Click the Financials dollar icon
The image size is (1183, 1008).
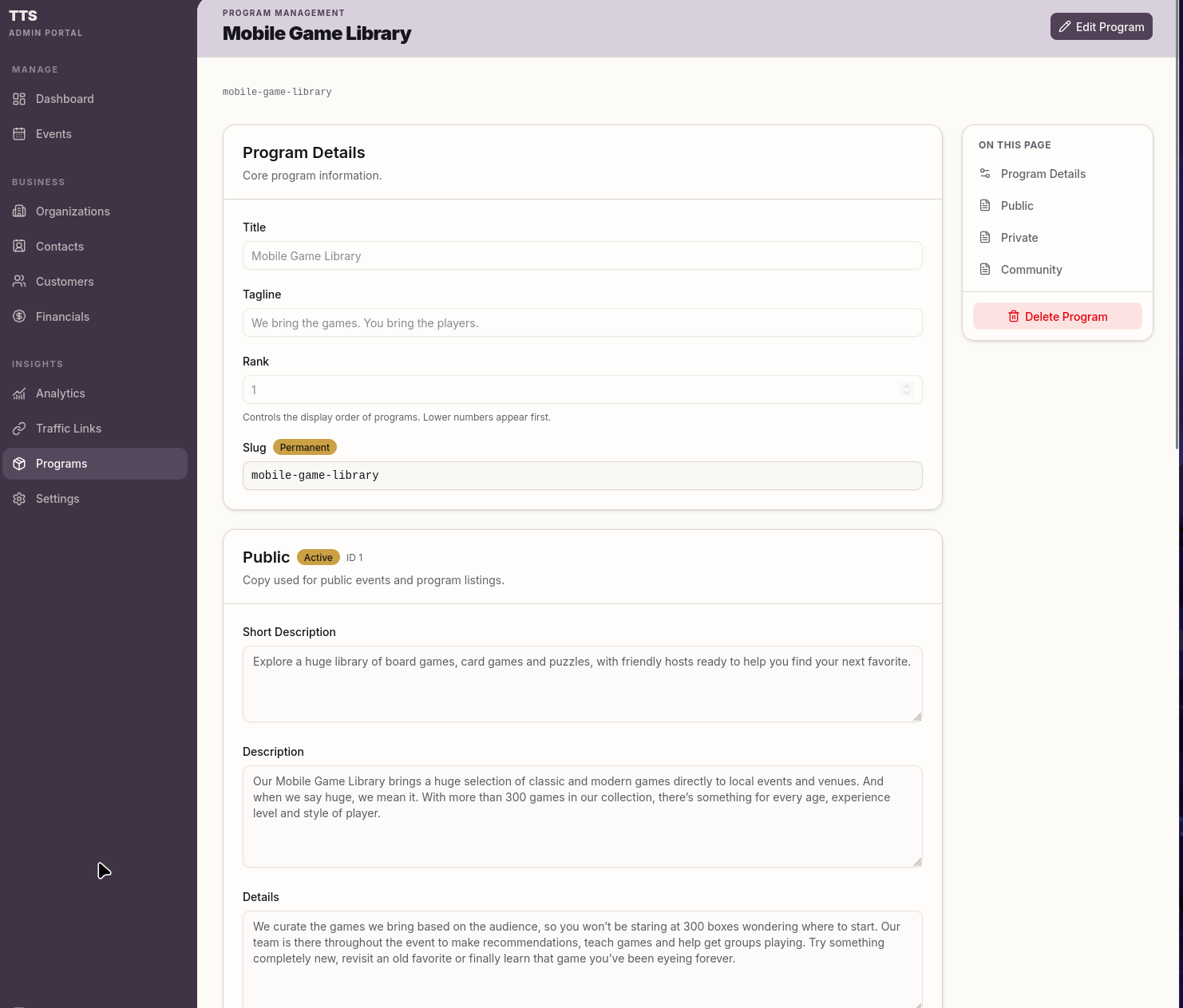19,317
